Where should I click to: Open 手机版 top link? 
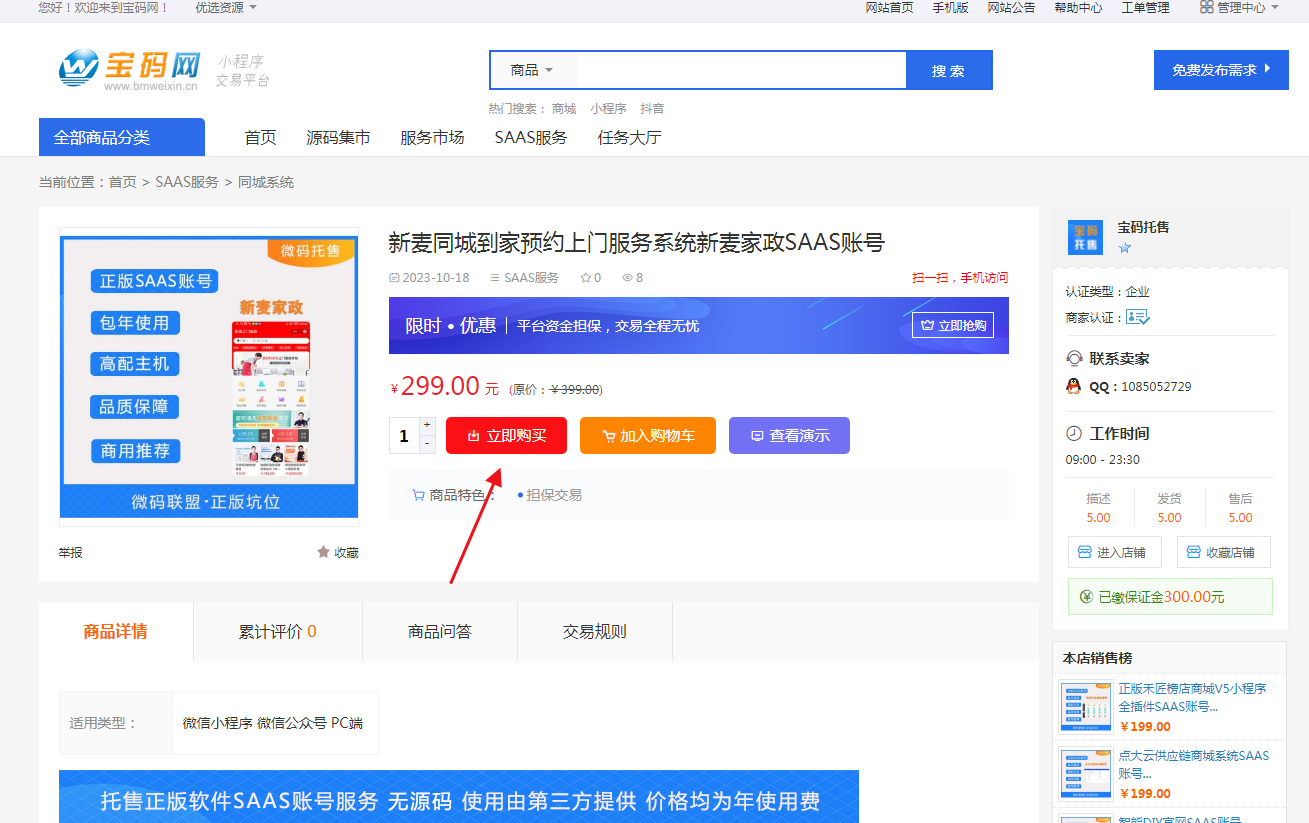[x=950, y=7]
